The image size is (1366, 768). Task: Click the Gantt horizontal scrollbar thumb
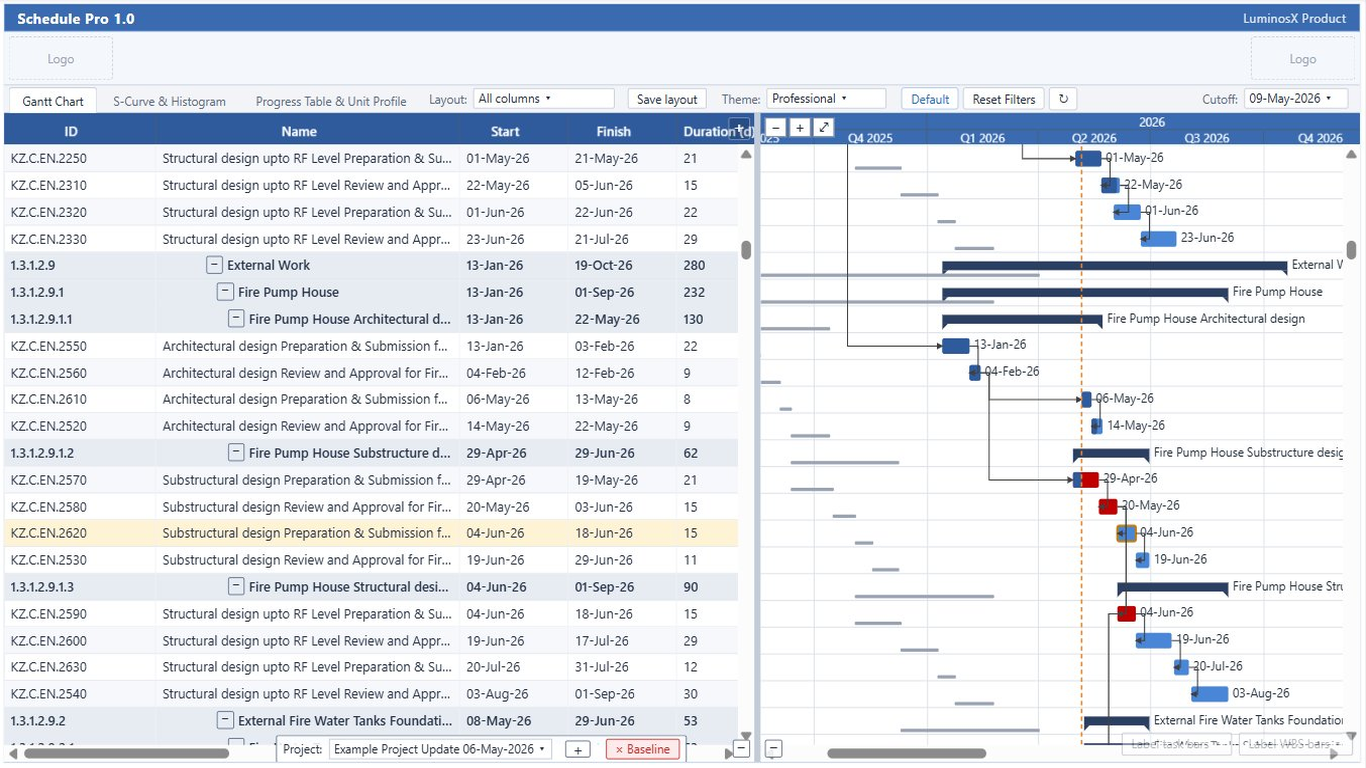pyautogui.click(x=906, y=754)
